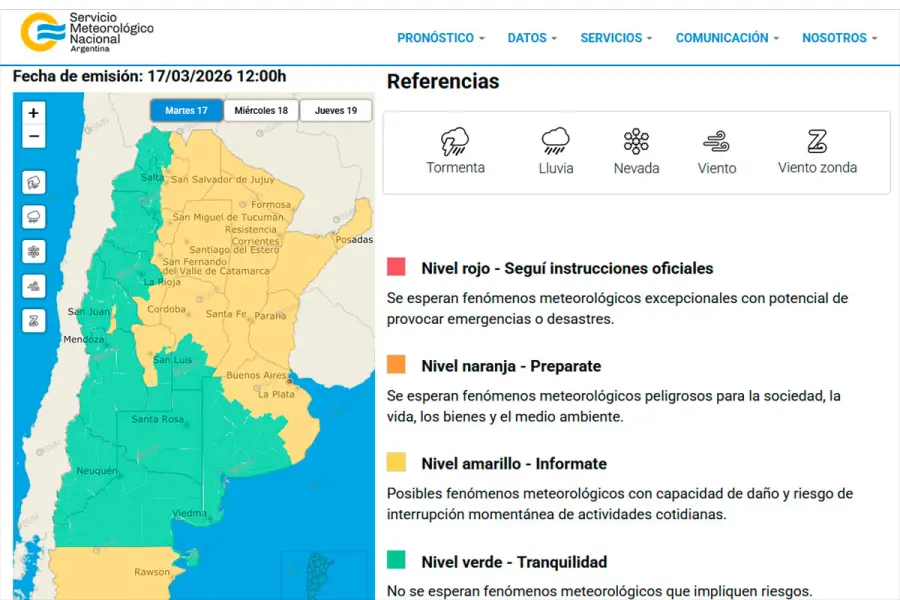This screenshot has width=900, height=600.
Task: Click the Lluvia icon in Referencias
Action: tap(555, 141)
